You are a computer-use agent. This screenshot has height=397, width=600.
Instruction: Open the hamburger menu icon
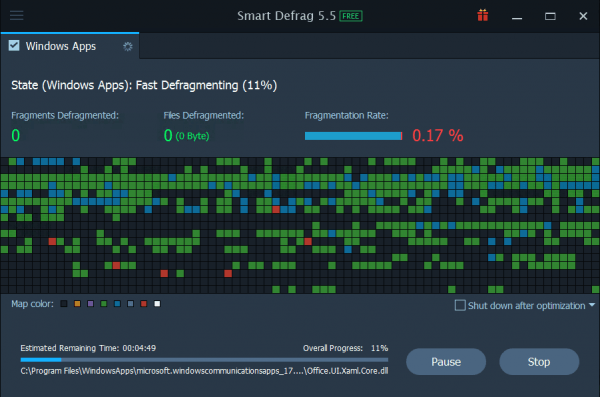pyautogui.click(x=16, y=16)
